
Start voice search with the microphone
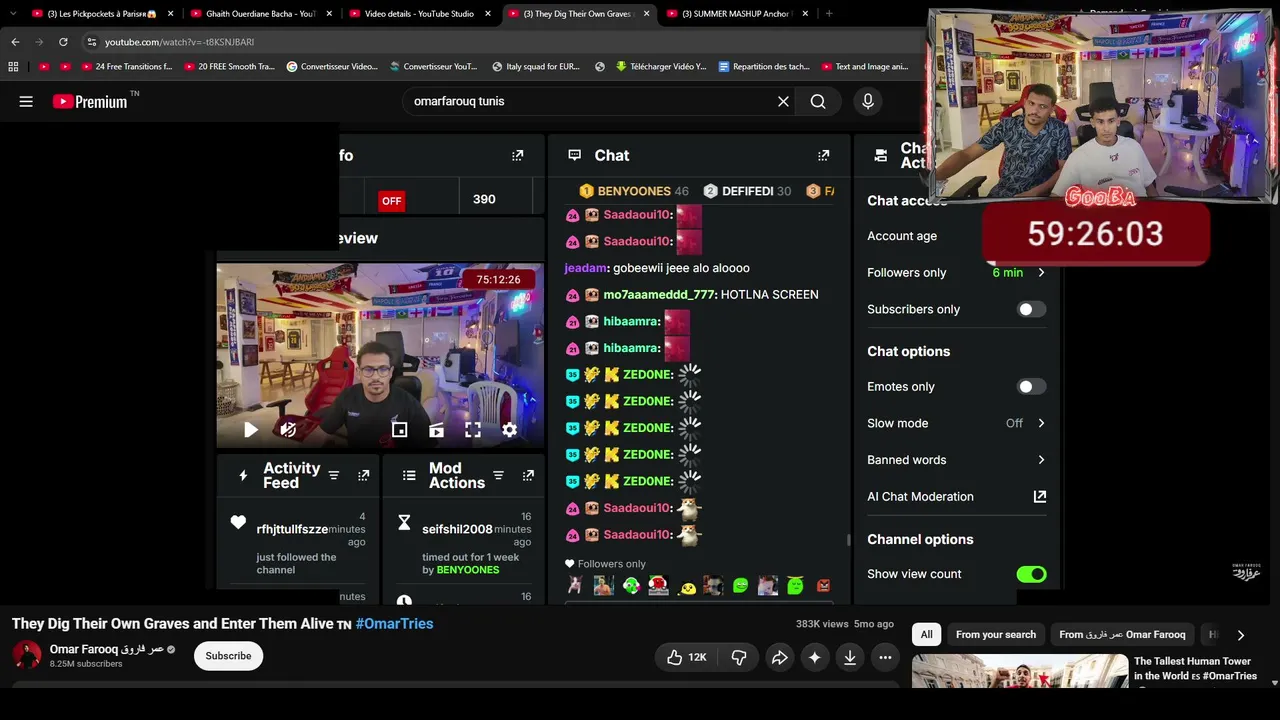(x=868, y=101)
